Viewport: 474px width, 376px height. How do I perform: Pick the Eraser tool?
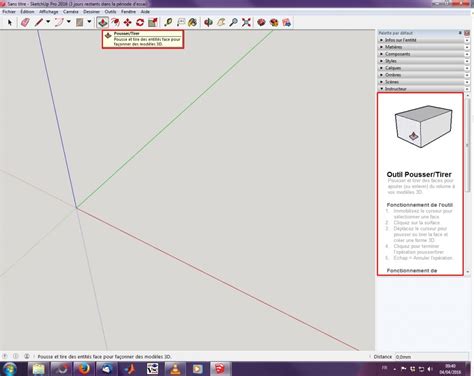(25, 22)
